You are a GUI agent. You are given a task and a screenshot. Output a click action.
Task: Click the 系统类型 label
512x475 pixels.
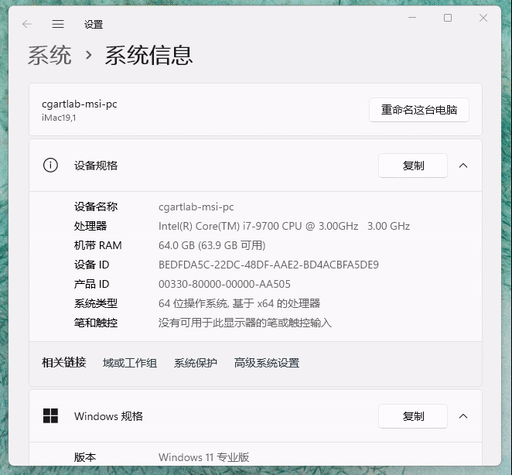(96, 303)
